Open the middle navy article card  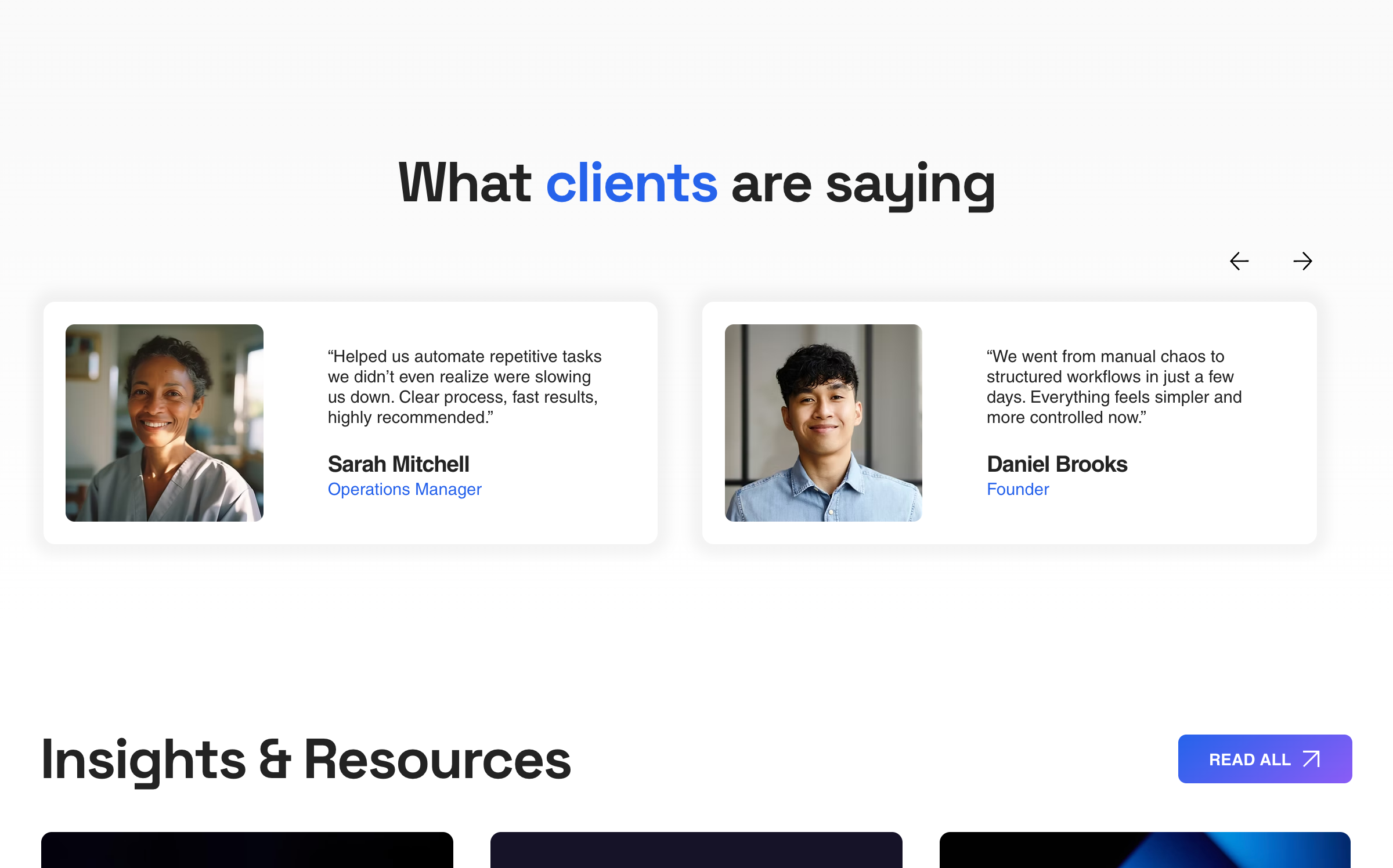point(696,850)
